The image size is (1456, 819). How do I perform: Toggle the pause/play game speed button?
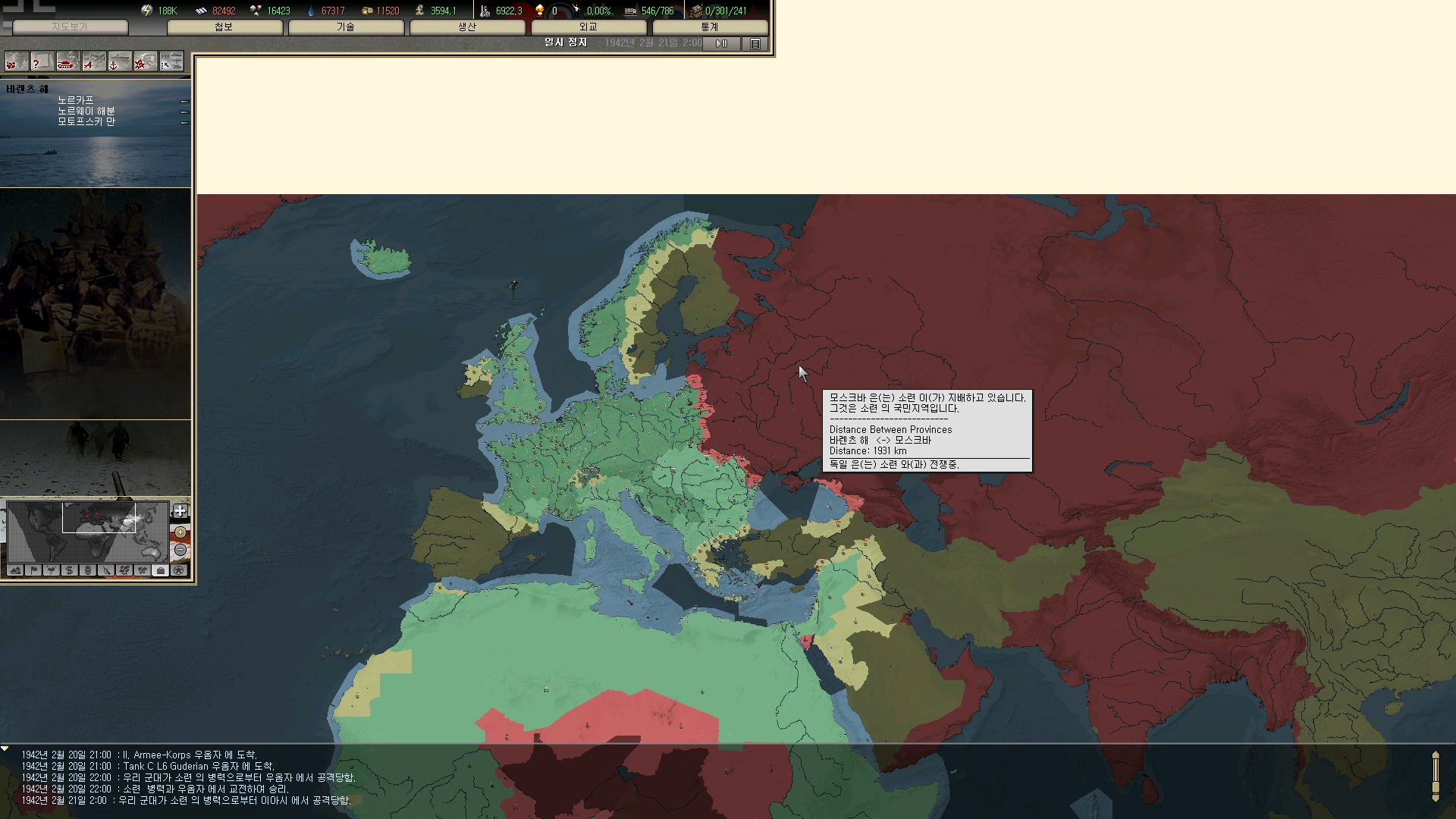[722, 44]
